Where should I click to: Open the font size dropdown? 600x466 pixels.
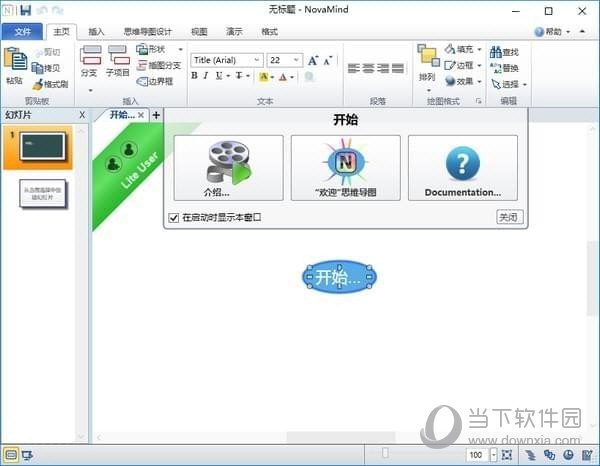[296, 60]
